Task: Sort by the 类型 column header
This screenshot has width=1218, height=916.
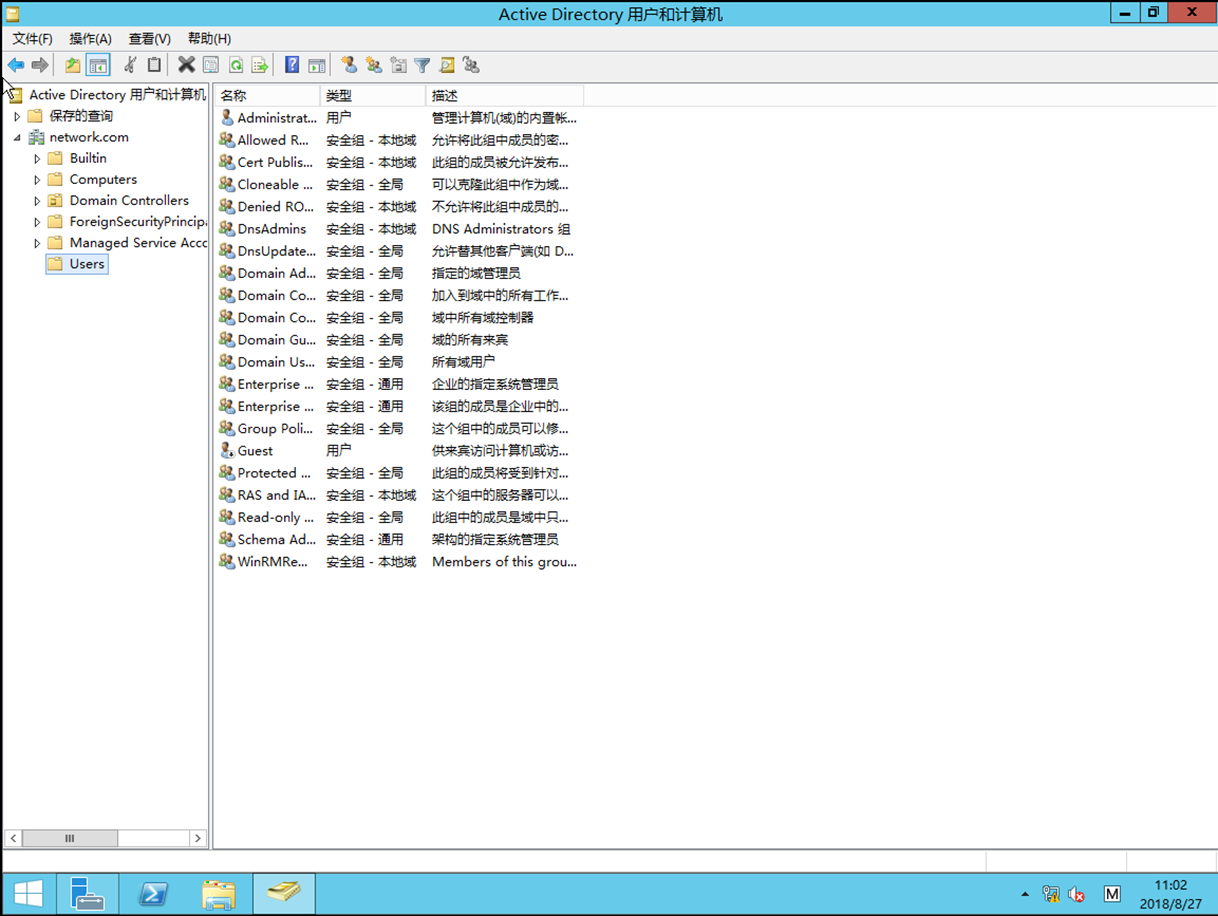Action: pos(373,96)
